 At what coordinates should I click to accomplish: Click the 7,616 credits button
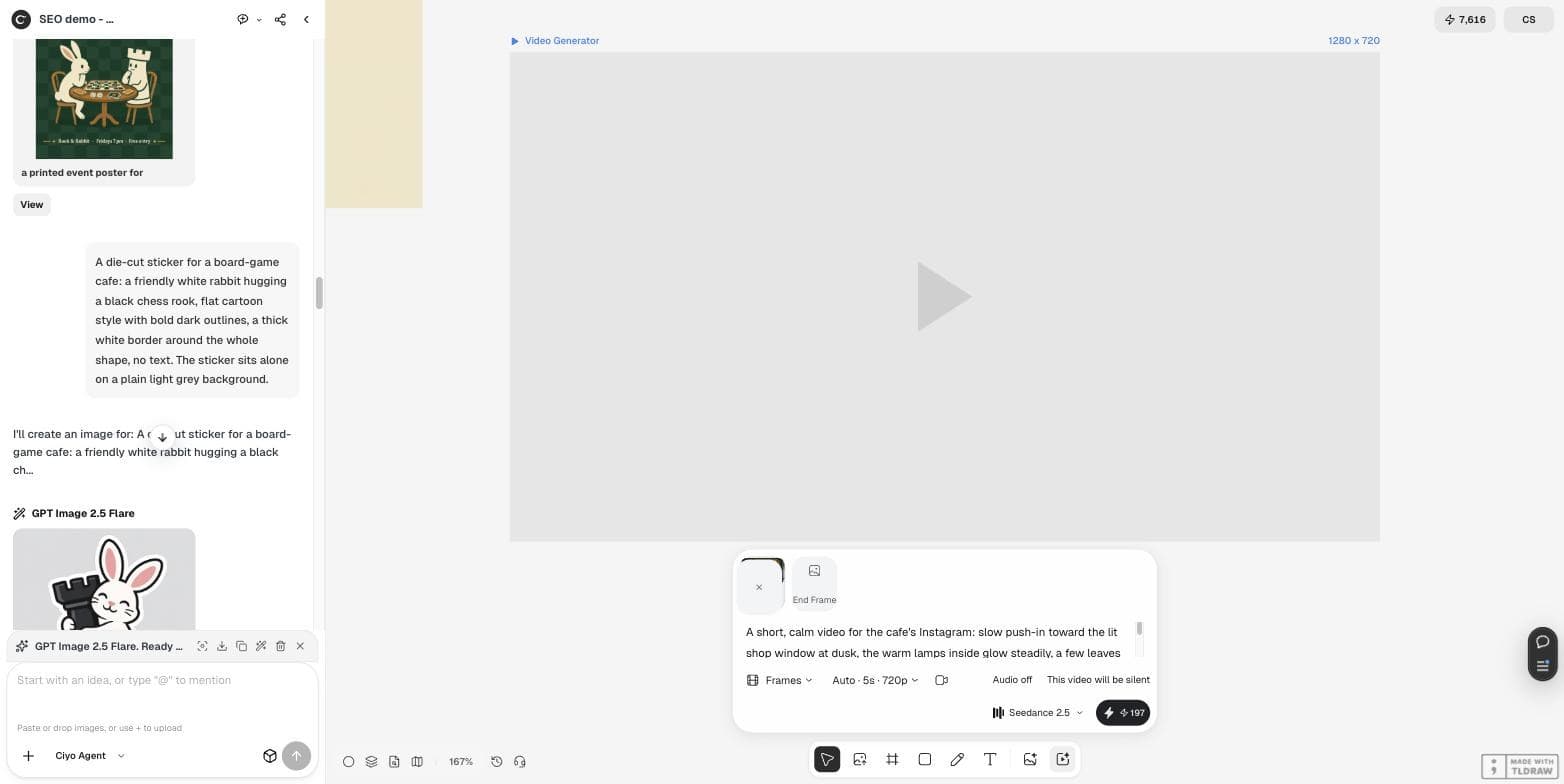coord(1465,19)
